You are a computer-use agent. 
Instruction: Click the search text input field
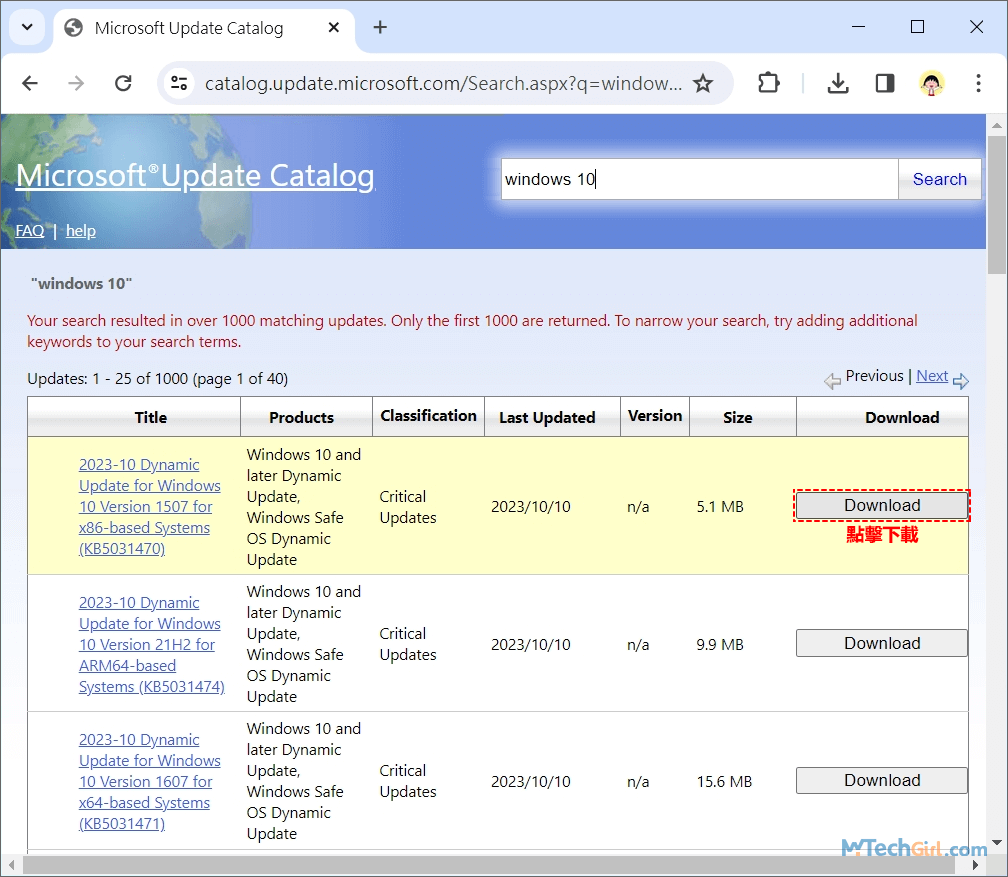point(700,179)
